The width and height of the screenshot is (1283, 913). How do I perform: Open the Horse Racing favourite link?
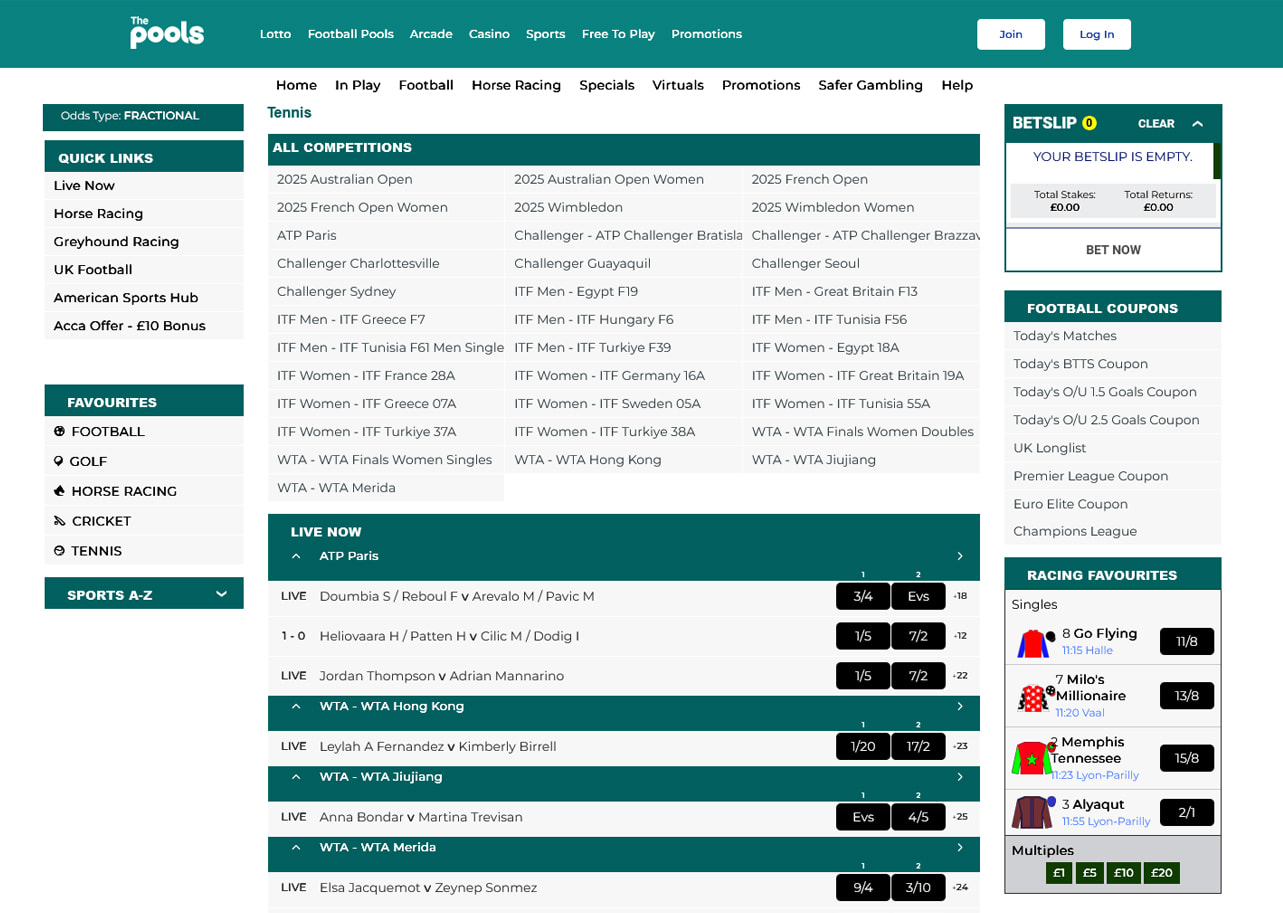point(115,492)
